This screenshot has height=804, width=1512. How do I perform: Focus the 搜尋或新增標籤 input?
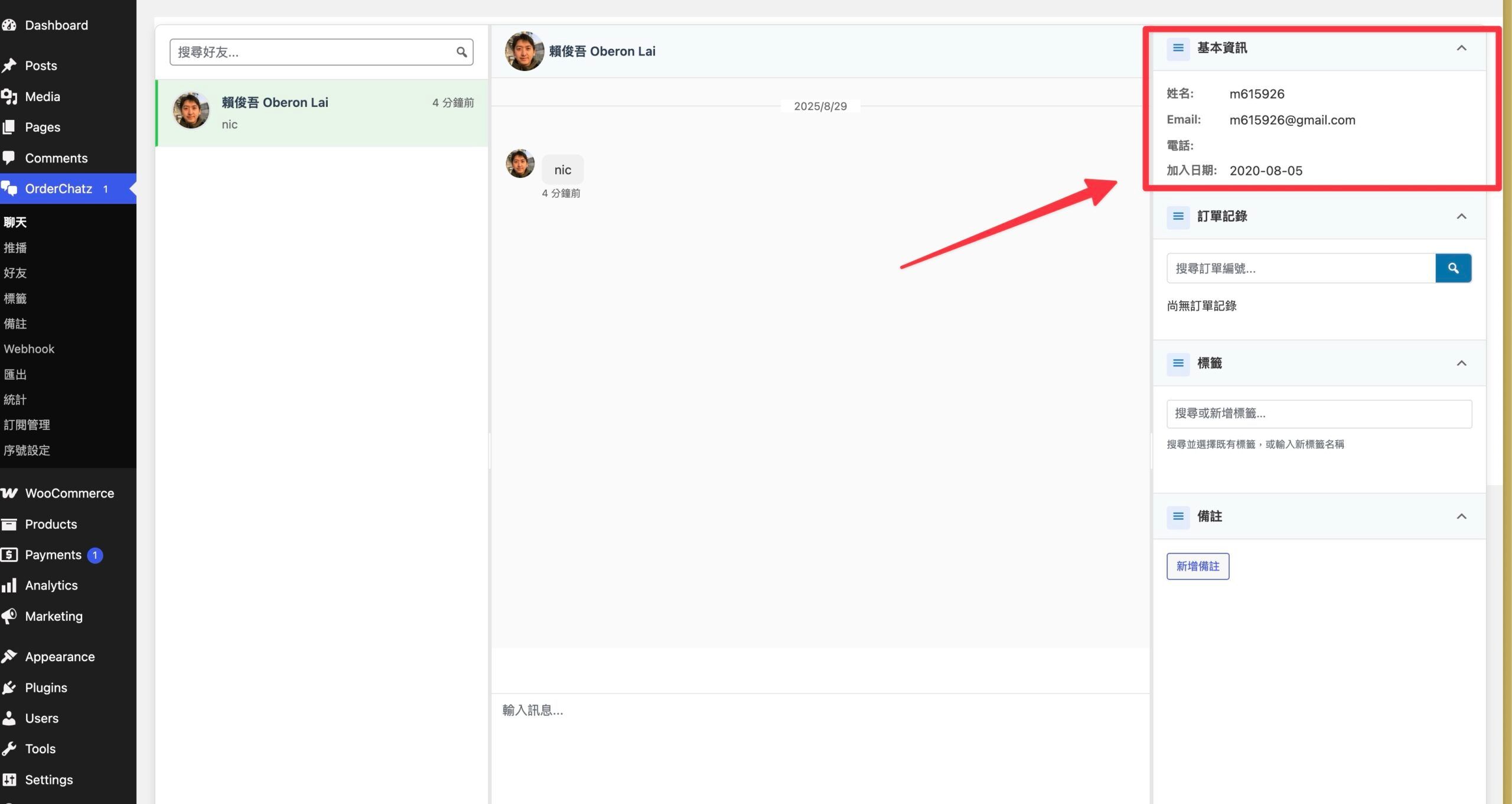point(1319,414)
